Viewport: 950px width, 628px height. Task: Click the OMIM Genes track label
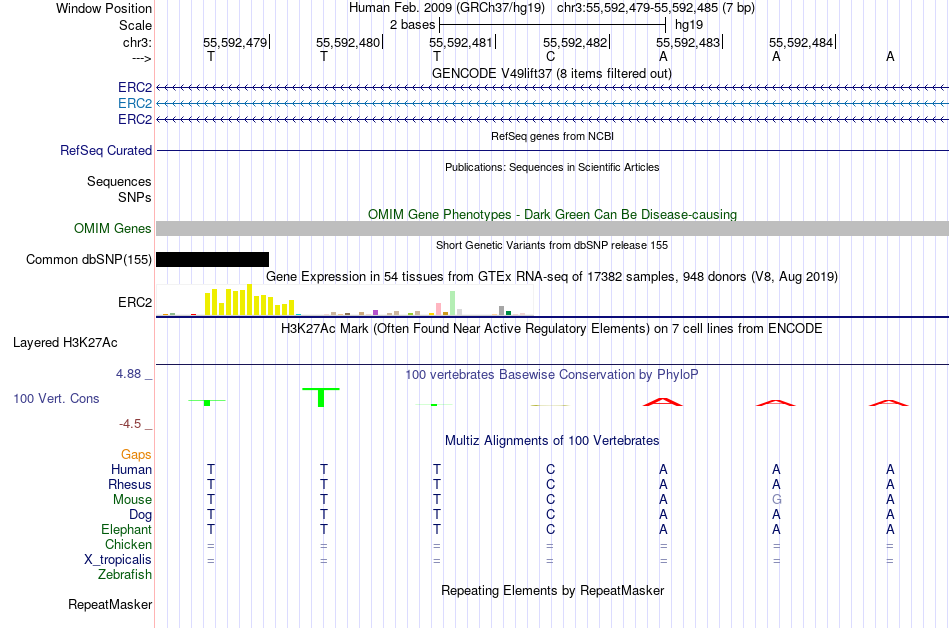click(112, 228)
